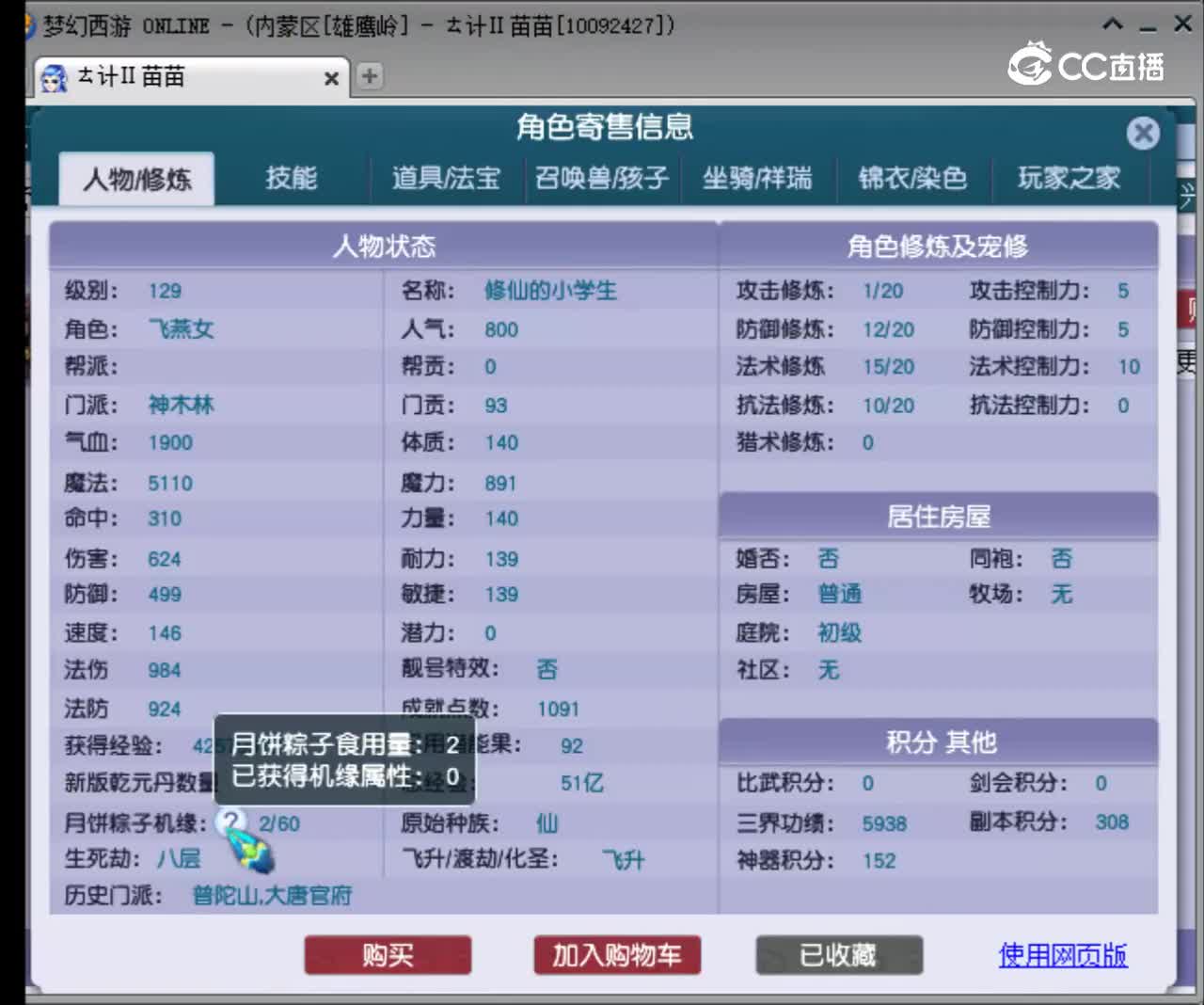Switch to the 召唤兽/孩子 tab
The width and height of the screenshot is (1204, 1005).
[601, 178]
